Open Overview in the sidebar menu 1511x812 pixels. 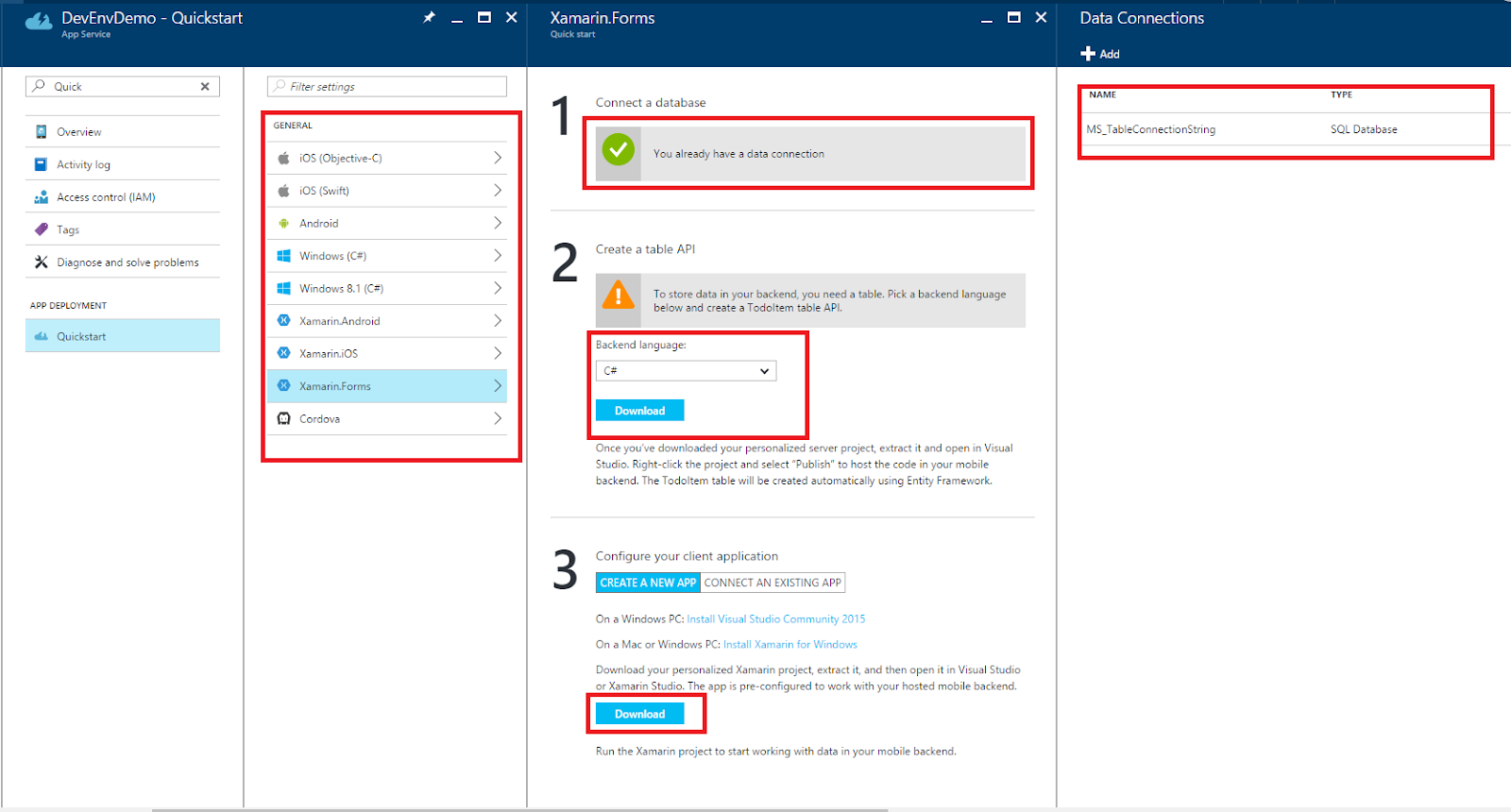[123, 132]
